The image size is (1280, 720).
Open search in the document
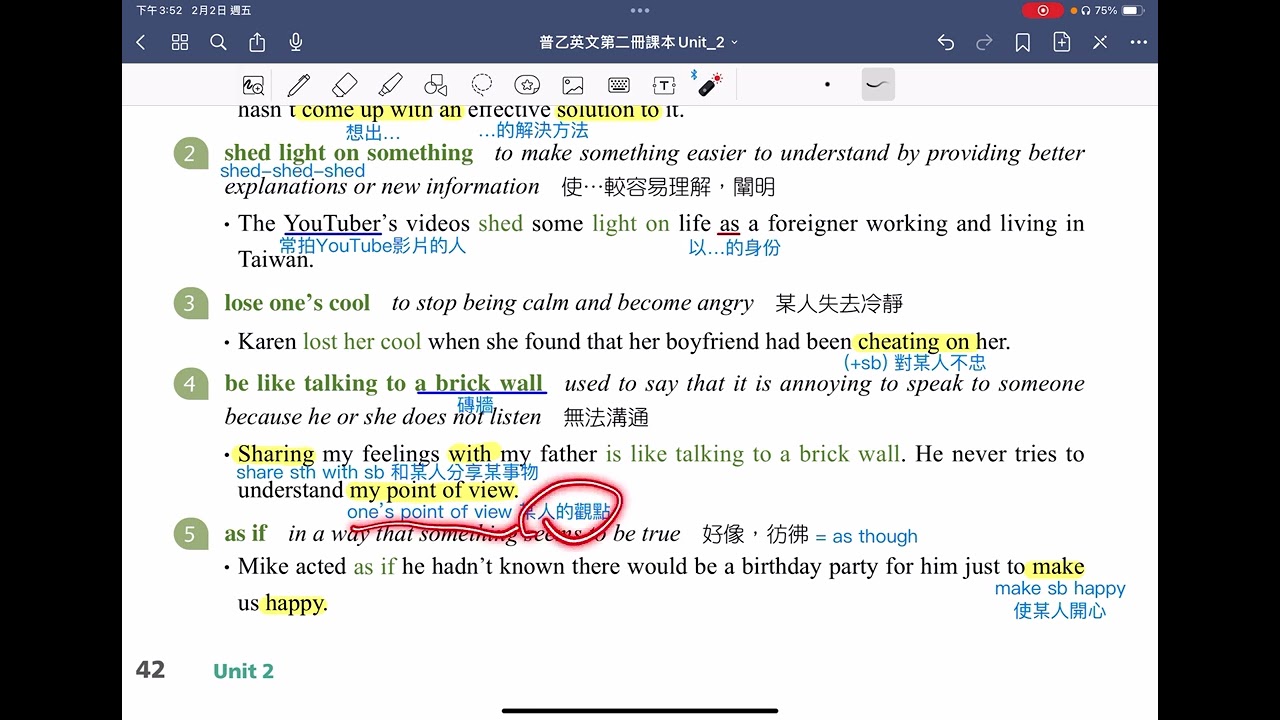click(x=218, y=42)
